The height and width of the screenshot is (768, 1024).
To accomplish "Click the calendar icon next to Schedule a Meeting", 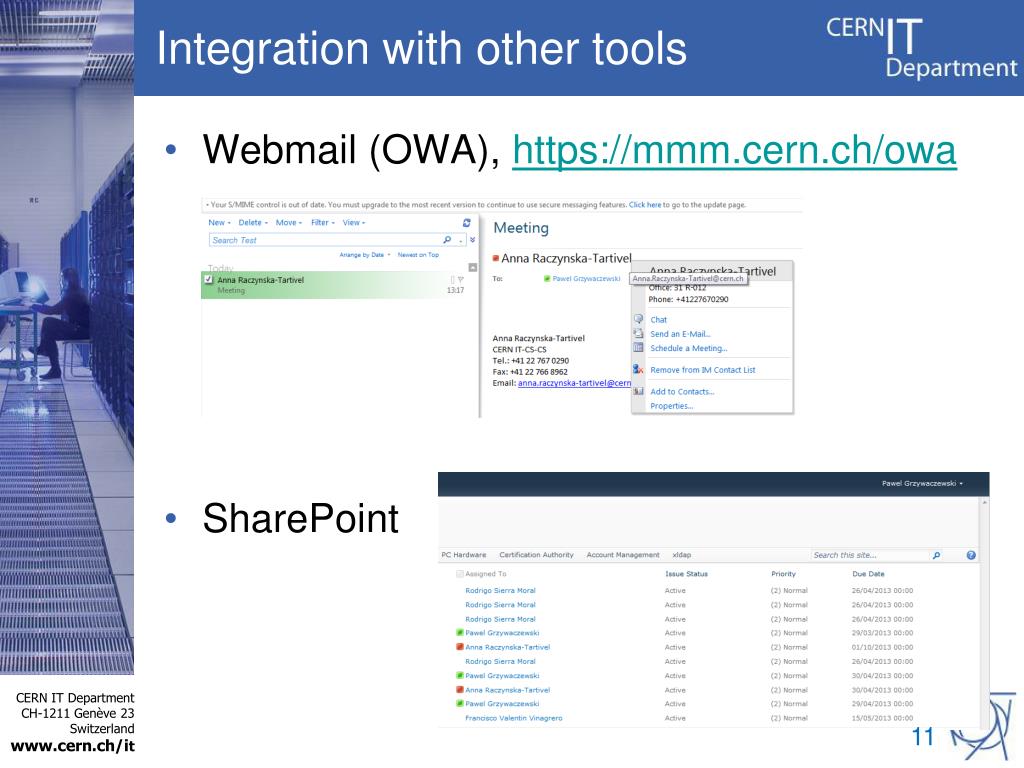I will point(638,347).
